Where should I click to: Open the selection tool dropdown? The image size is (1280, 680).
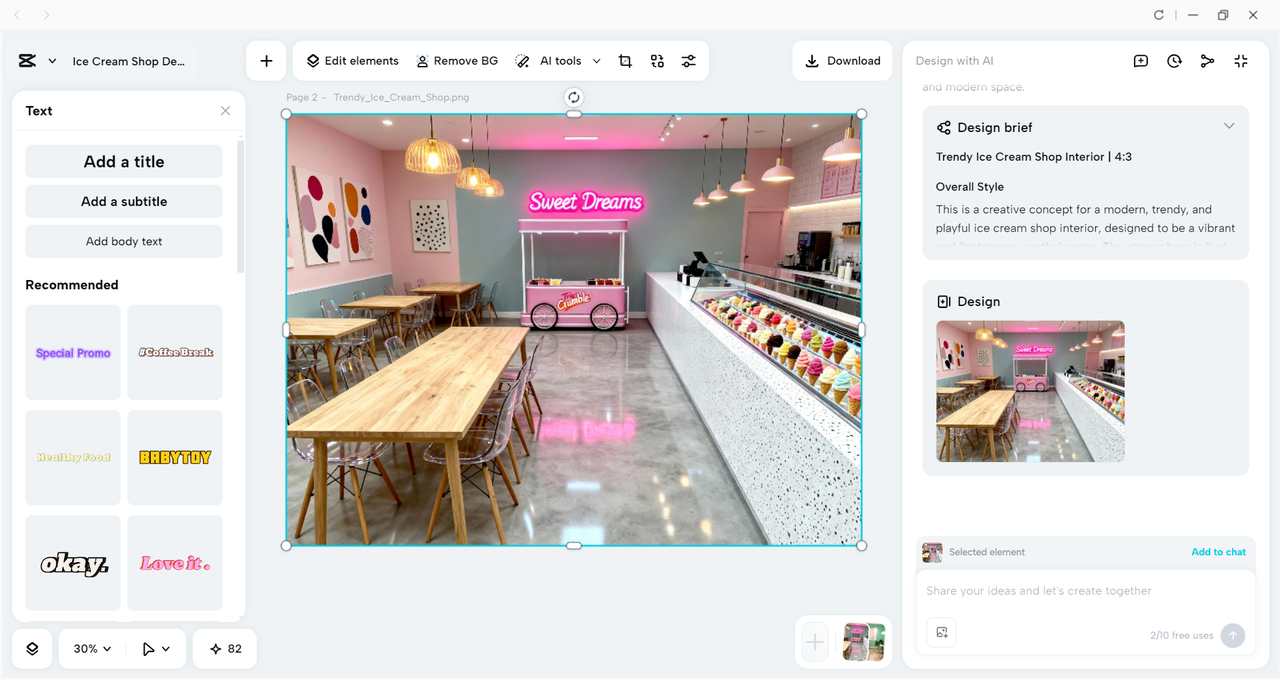coord(156,648)
